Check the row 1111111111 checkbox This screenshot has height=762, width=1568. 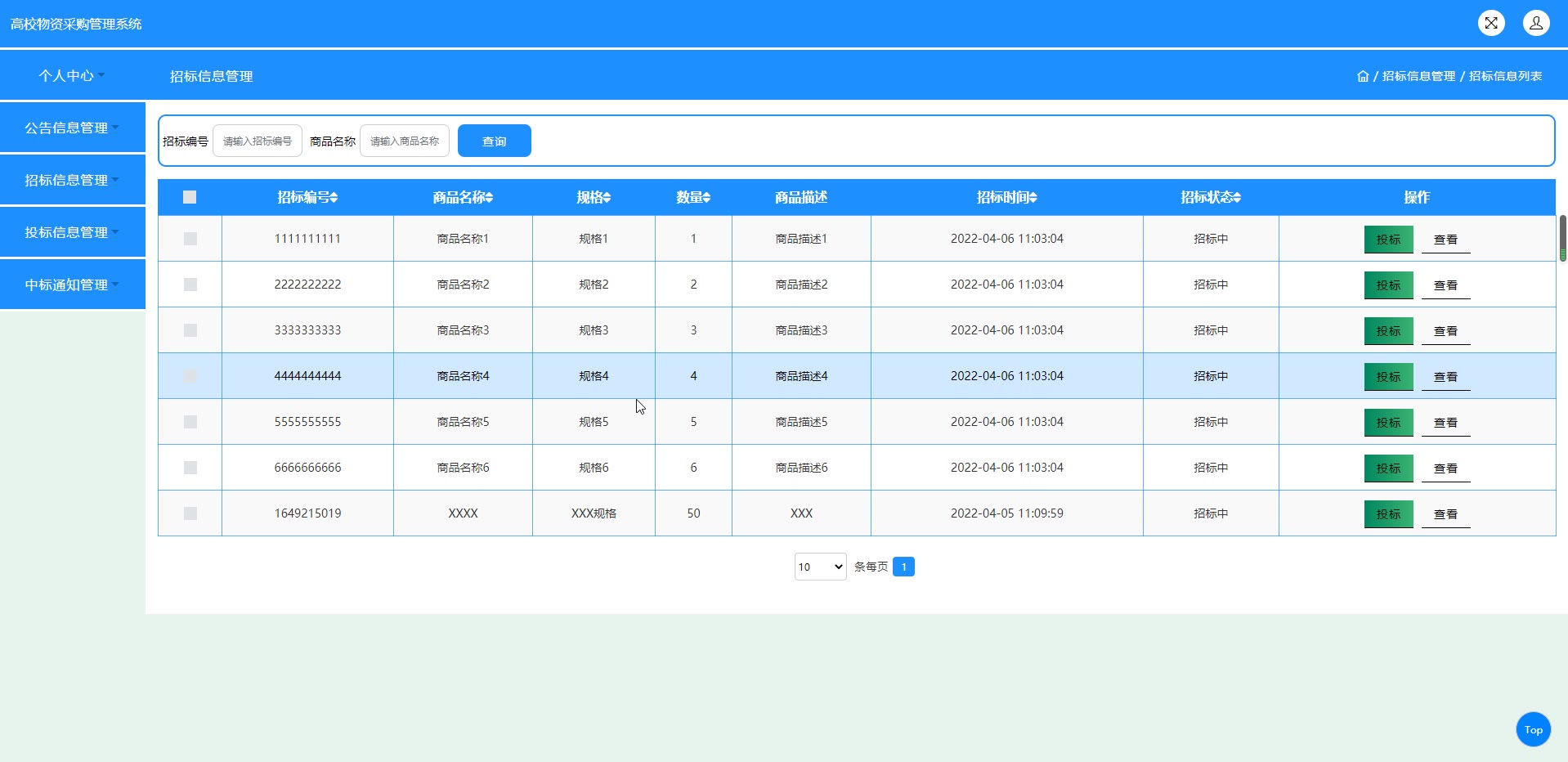point(190,239)
